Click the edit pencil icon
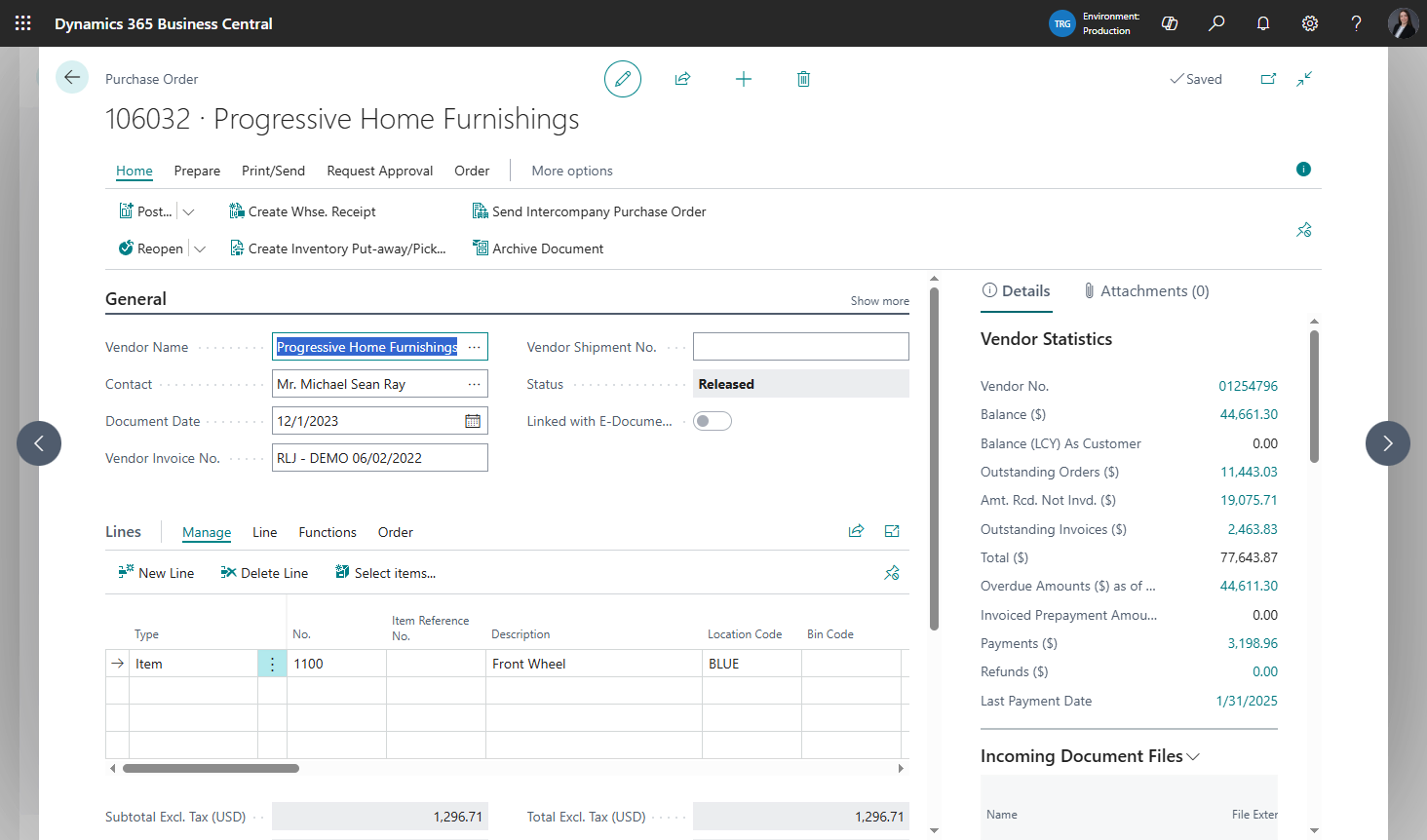Screen dimensions: 1427x840 [623, 79]
